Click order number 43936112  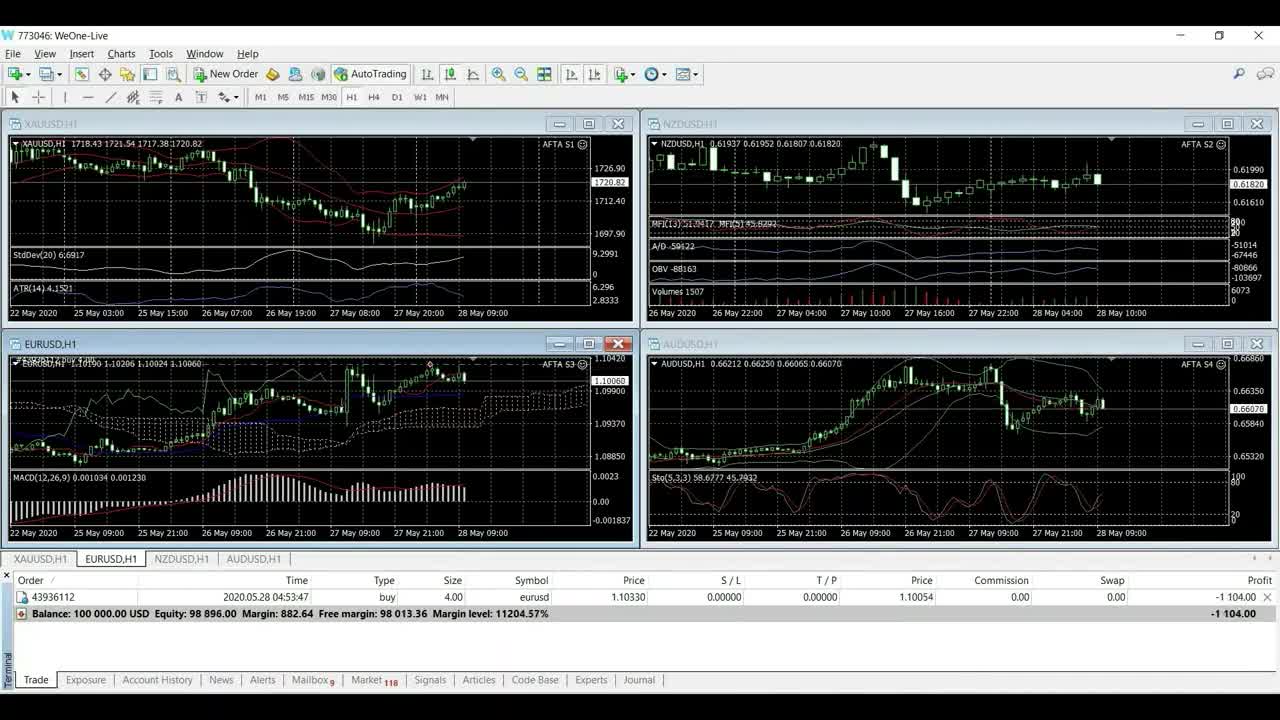coord(53,597)
